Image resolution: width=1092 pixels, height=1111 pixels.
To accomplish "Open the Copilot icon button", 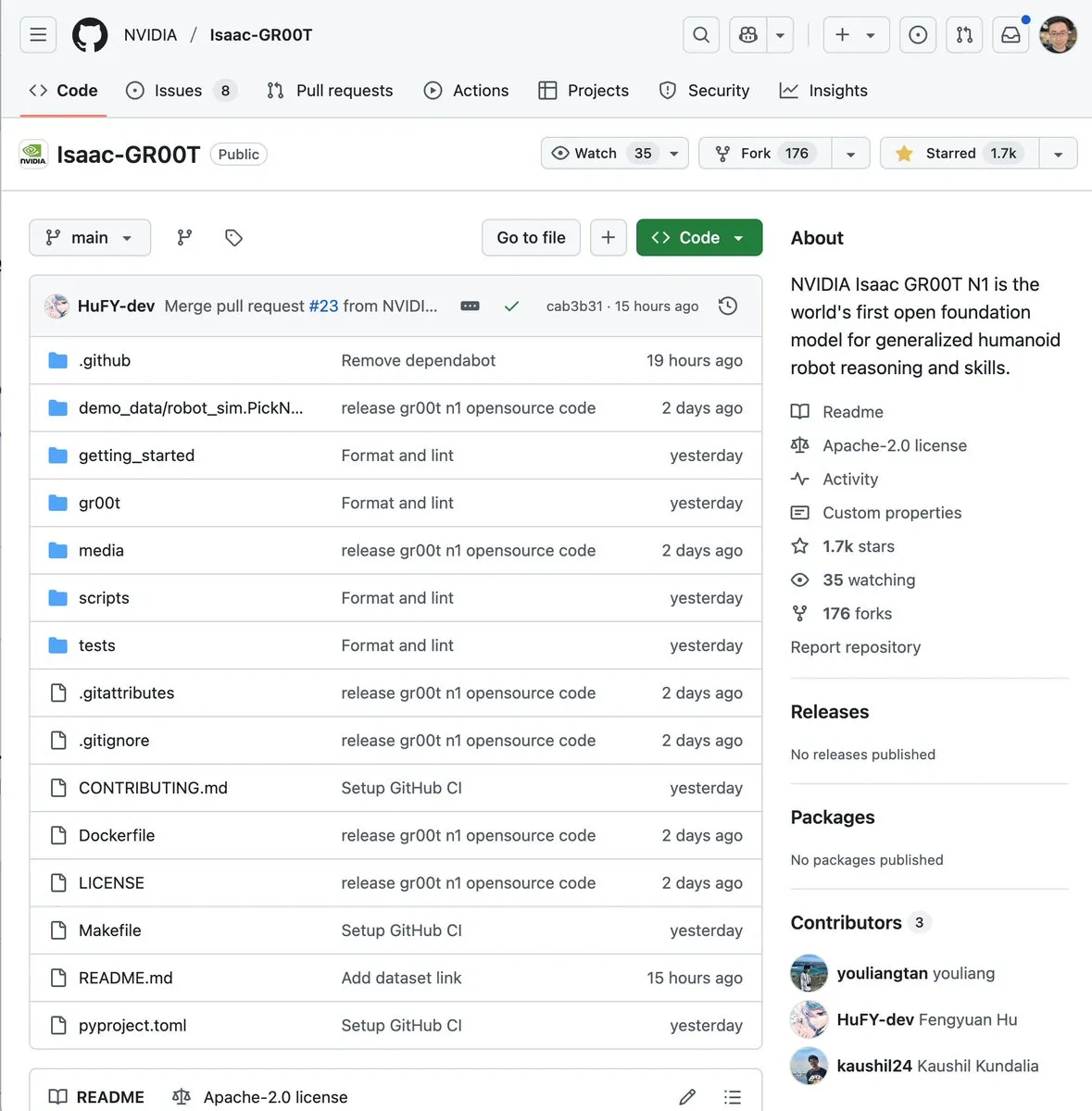I will click(748, 35).
